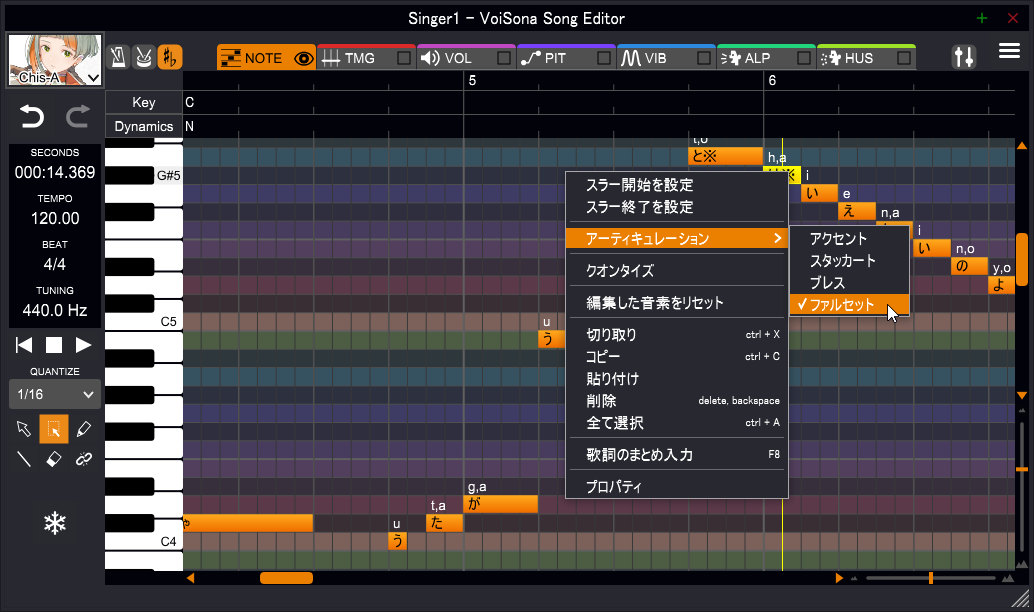Toggle NOTE layer visibility eye

click(303, 58)
